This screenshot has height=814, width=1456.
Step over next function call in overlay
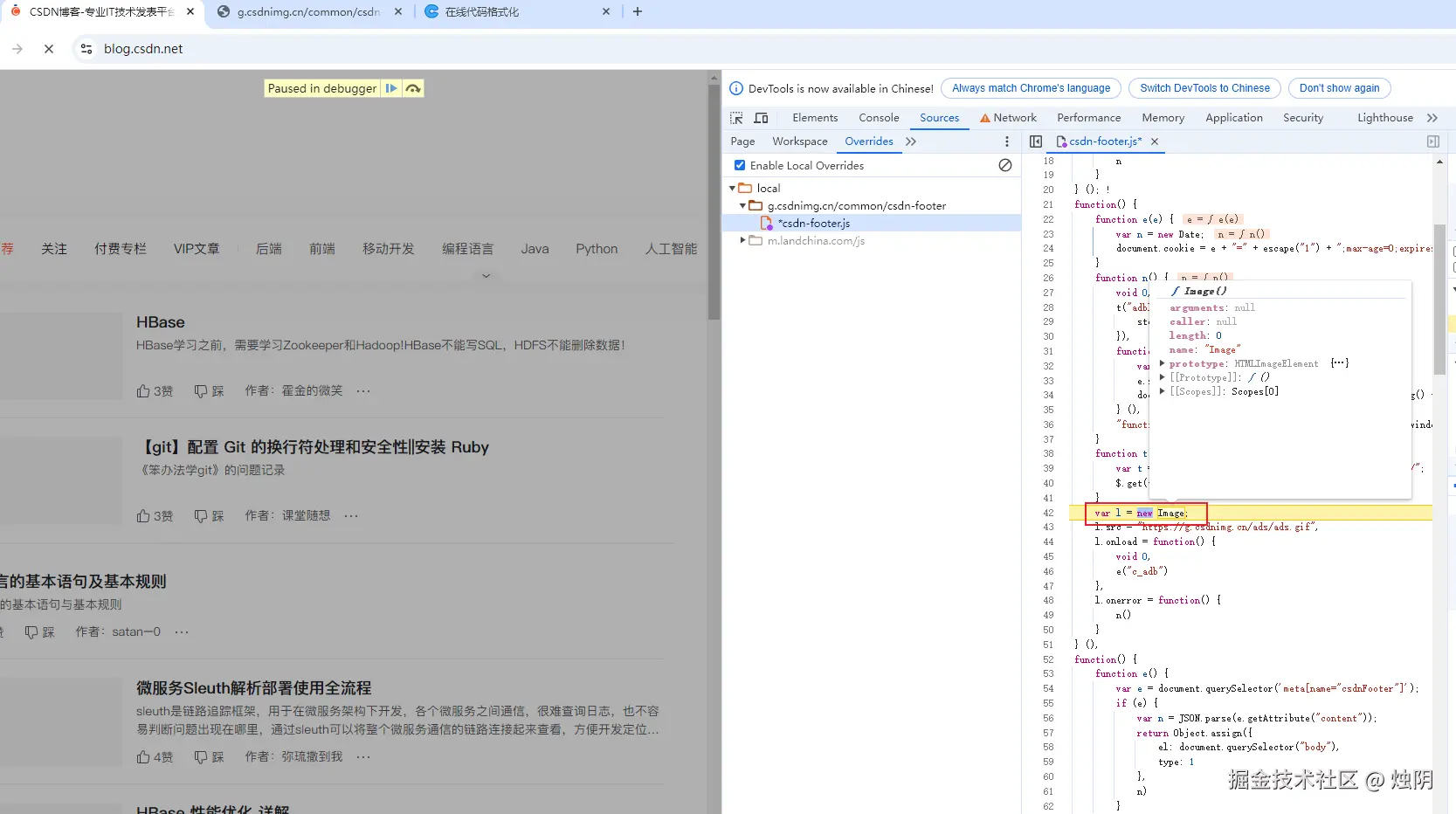(413, 88)
